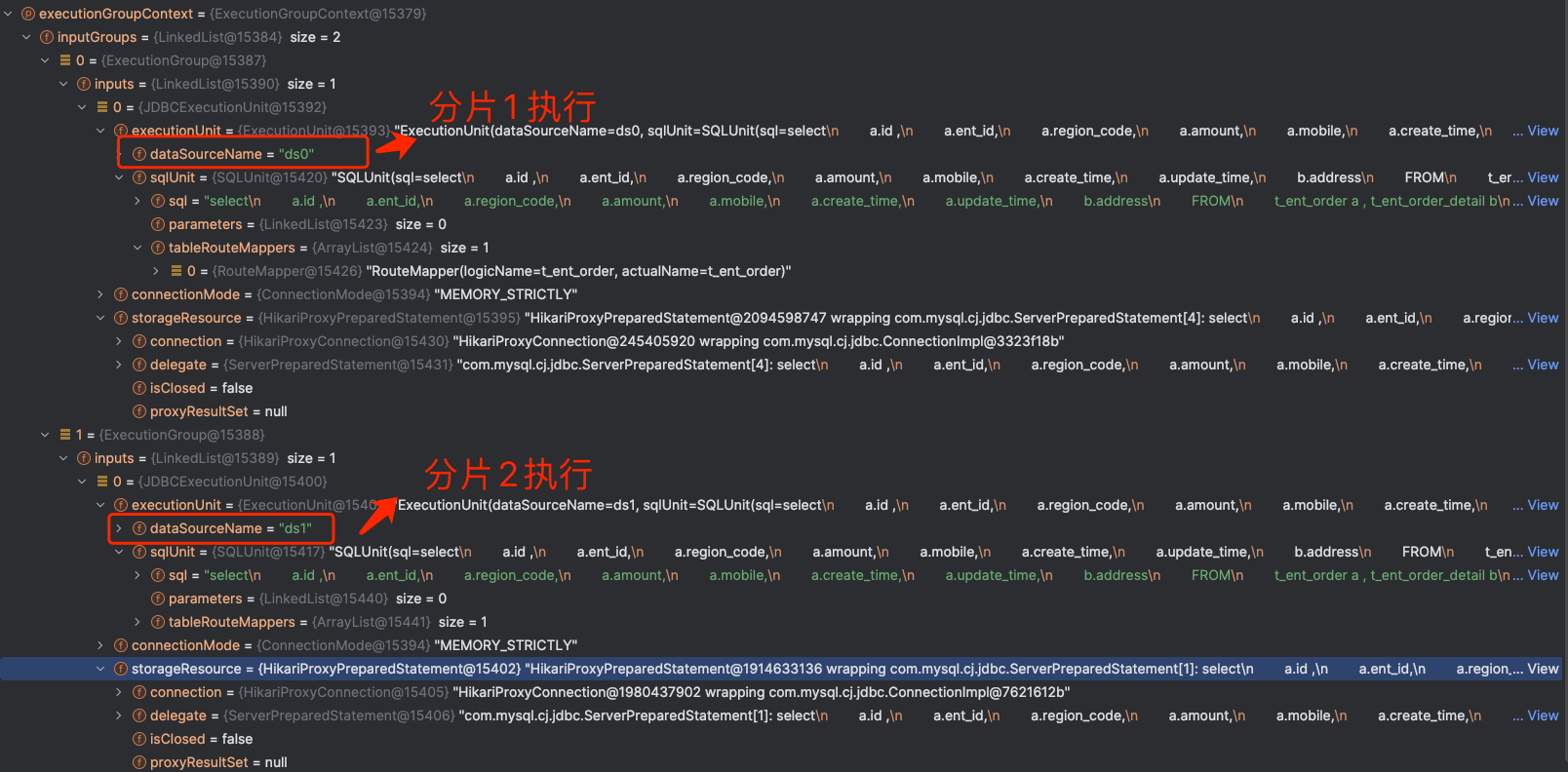
Task: Click the list element icon of ExecutionGroup@15387
Action: click(65, 60)
